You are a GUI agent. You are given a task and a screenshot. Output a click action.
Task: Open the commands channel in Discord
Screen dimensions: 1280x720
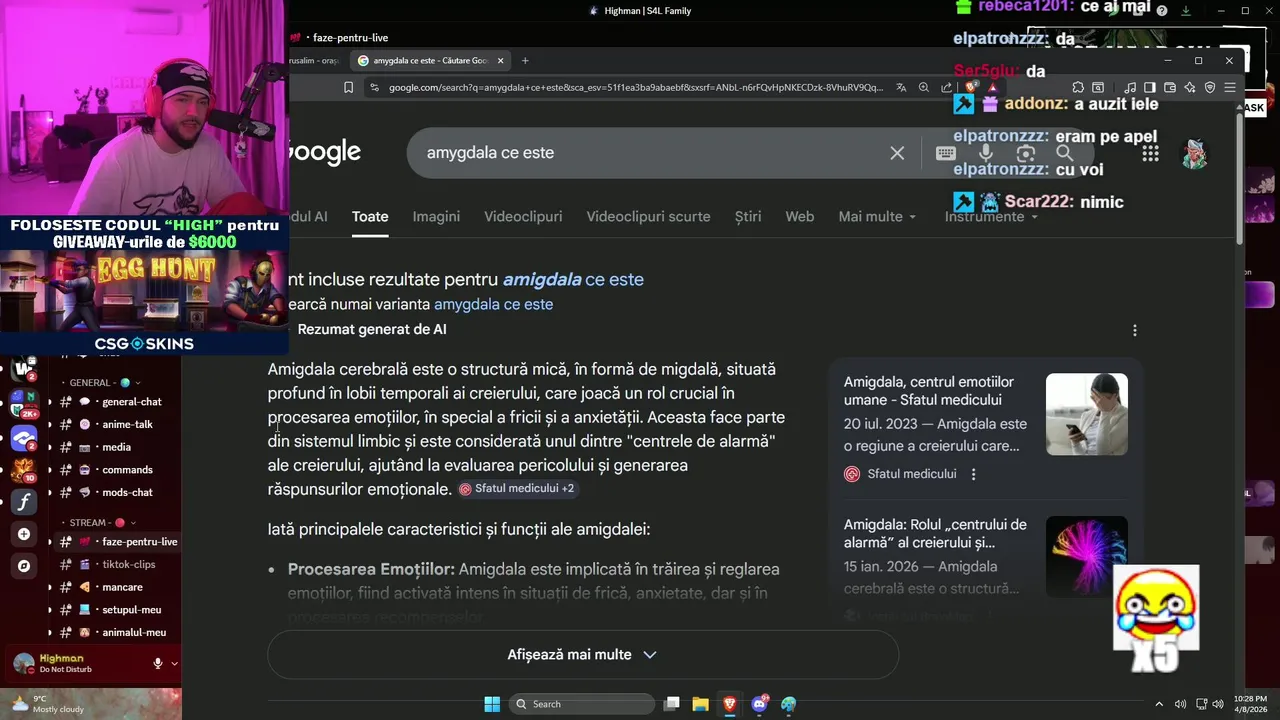point(127,470)
